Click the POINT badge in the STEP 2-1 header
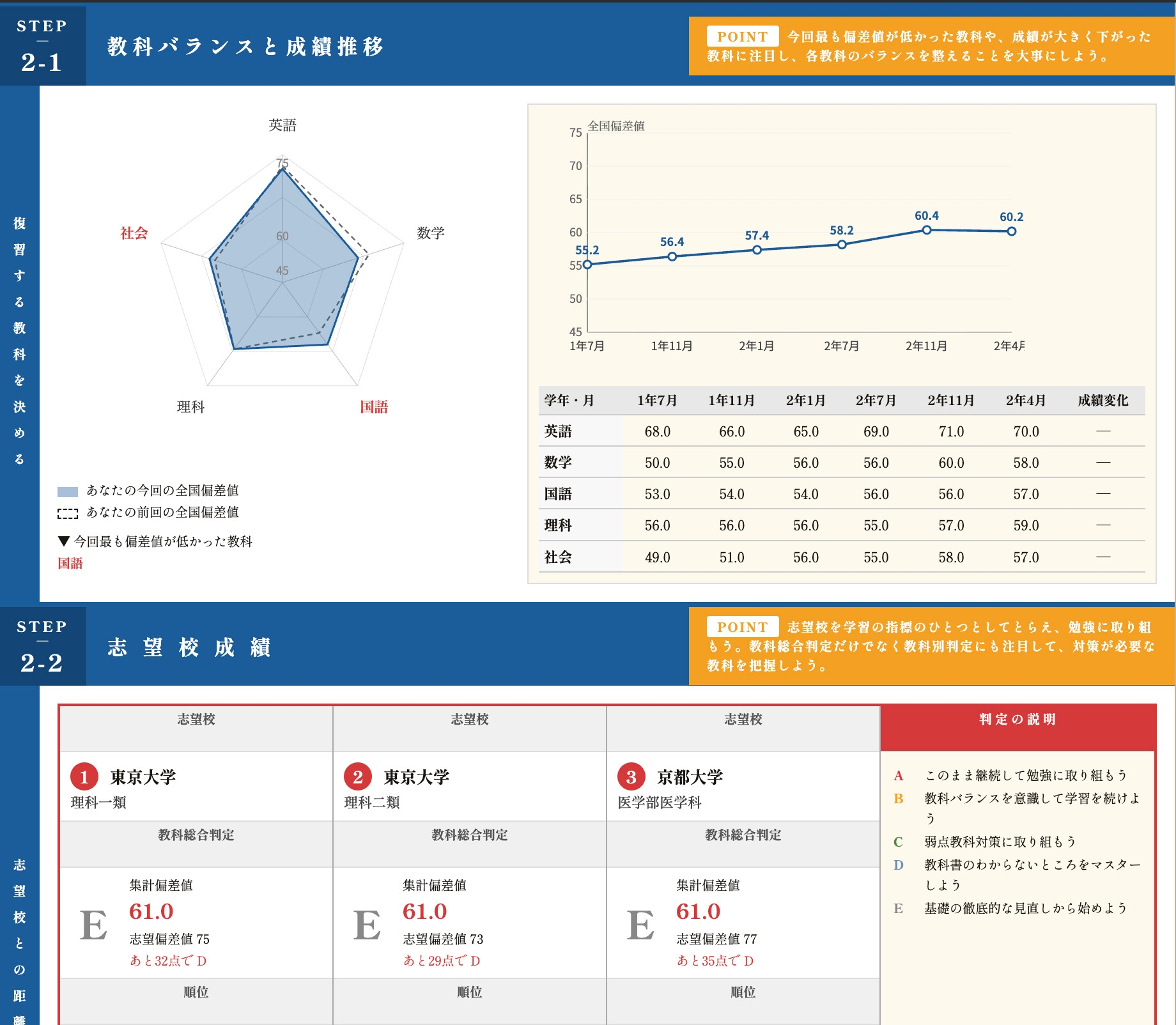This screenshot has width=1176, height=1025. (742, 36)
